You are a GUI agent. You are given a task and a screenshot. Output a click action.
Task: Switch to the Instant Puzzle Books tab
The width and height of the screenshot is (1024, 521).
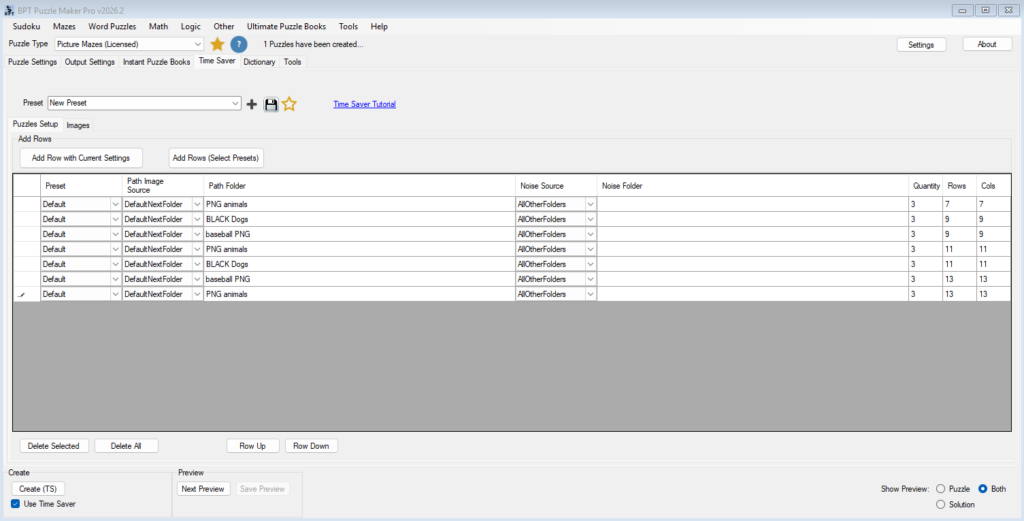click(x=156, y=62)
